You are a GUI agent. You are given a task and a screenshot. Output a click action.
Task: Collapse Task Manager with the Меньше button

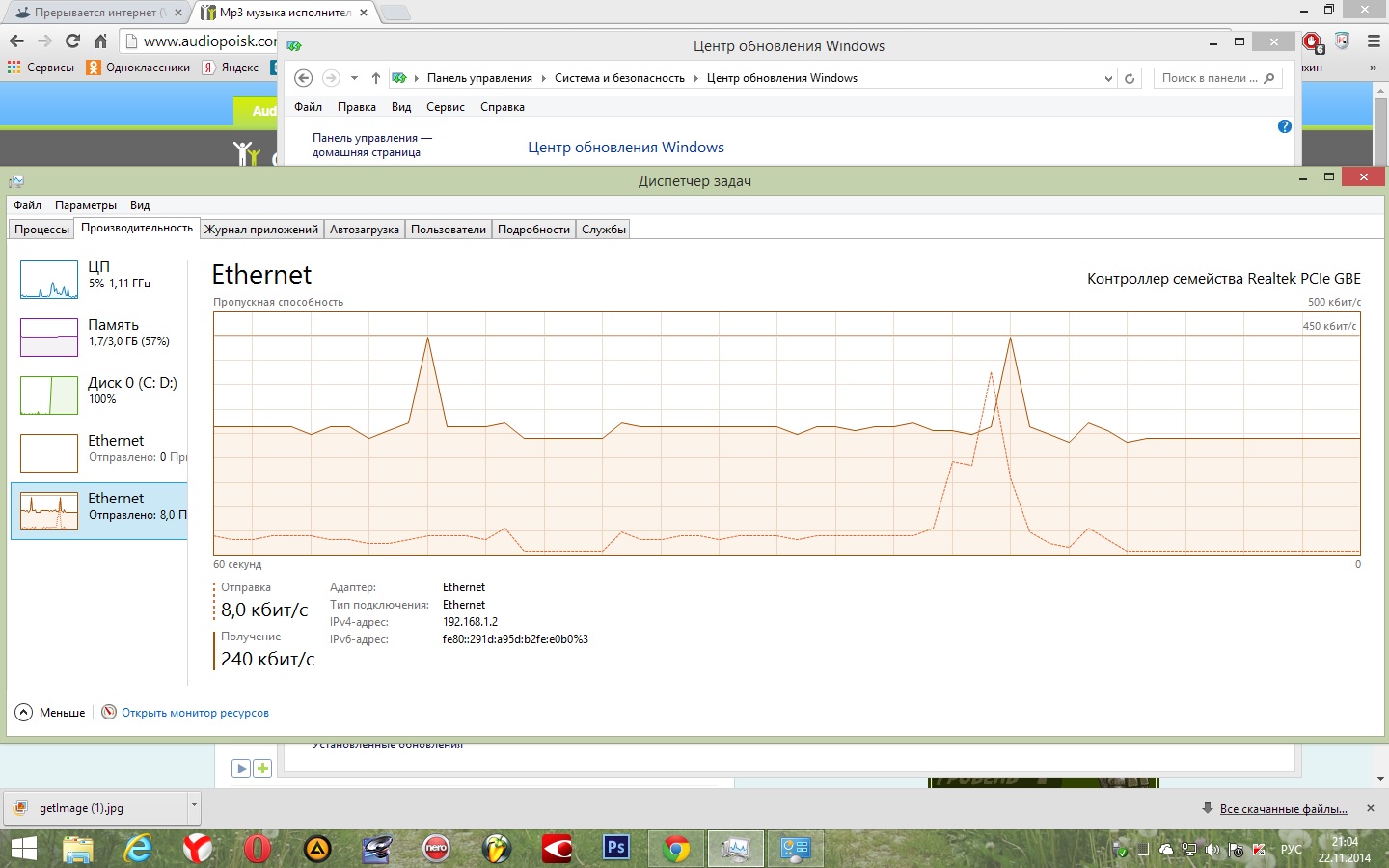(51, 713)
